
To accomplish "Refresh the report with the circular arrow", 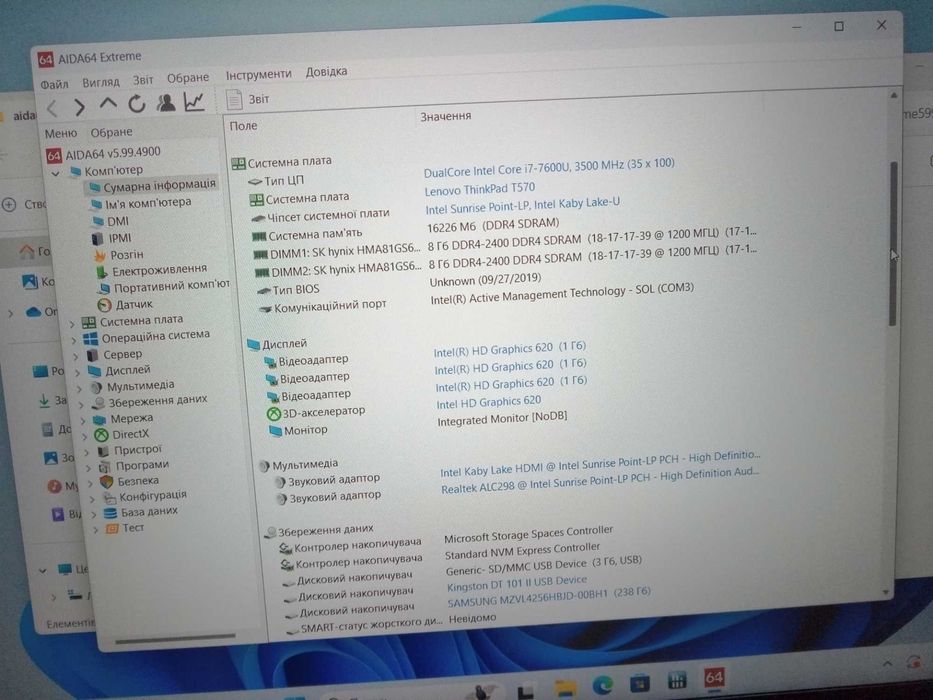I will coord(137,104).
